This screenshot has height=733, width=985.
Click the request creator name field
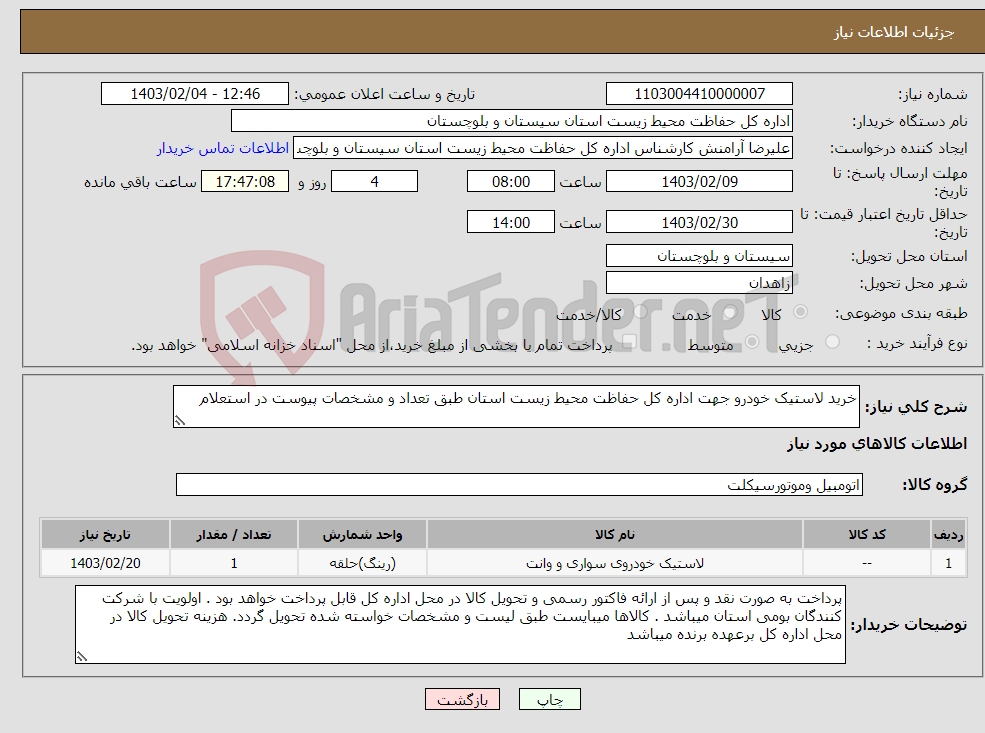click(543, 148)
